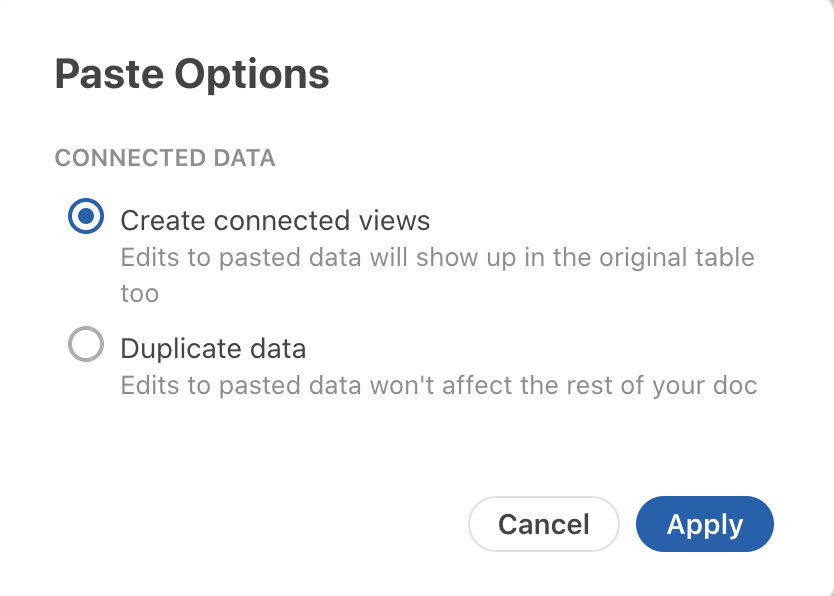The height and width of the screenshot is (596, 834).
Task: Click the "CONNECTED DATA" section heading
Action: [x=165, y=158]
